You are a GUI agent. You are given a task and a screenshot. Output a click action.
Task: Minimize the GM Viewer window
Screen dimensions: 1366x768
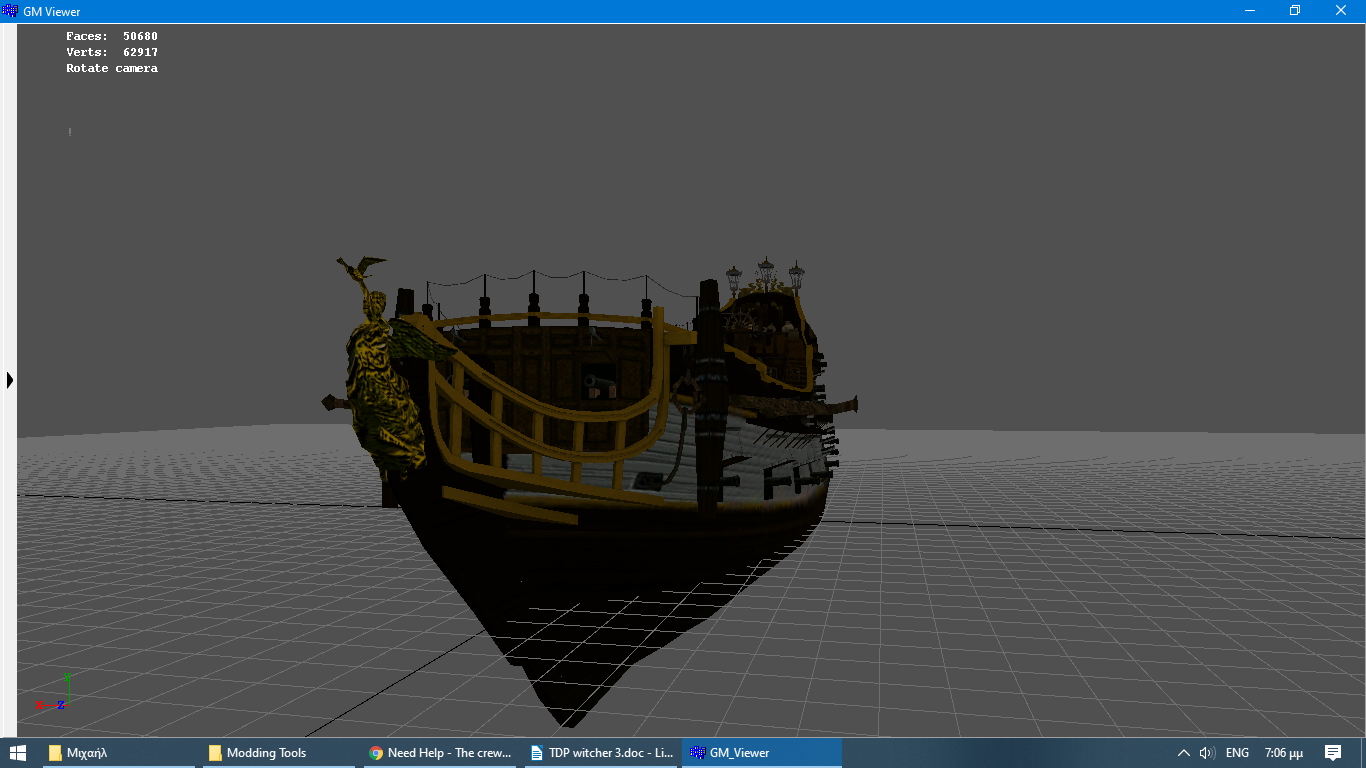tap(1250, 11)
